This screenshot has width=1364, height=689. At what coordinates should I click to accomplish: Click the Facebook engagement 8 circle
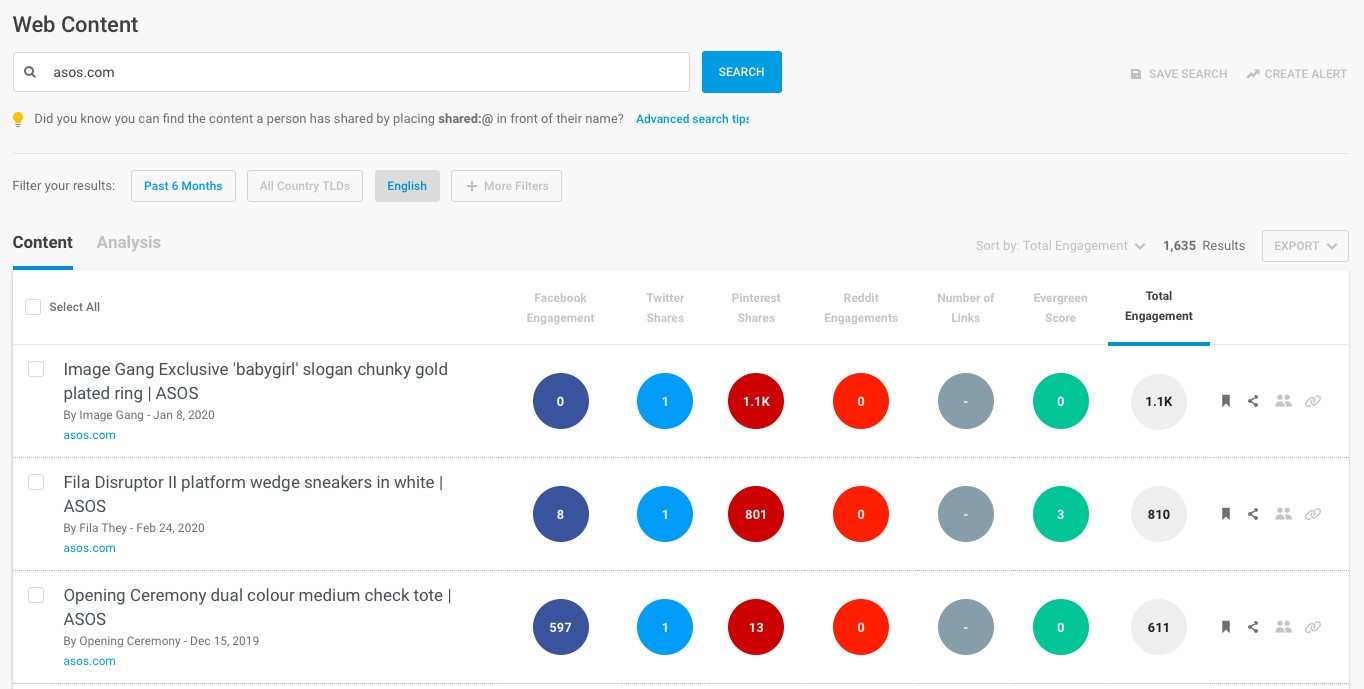point(561,514)
